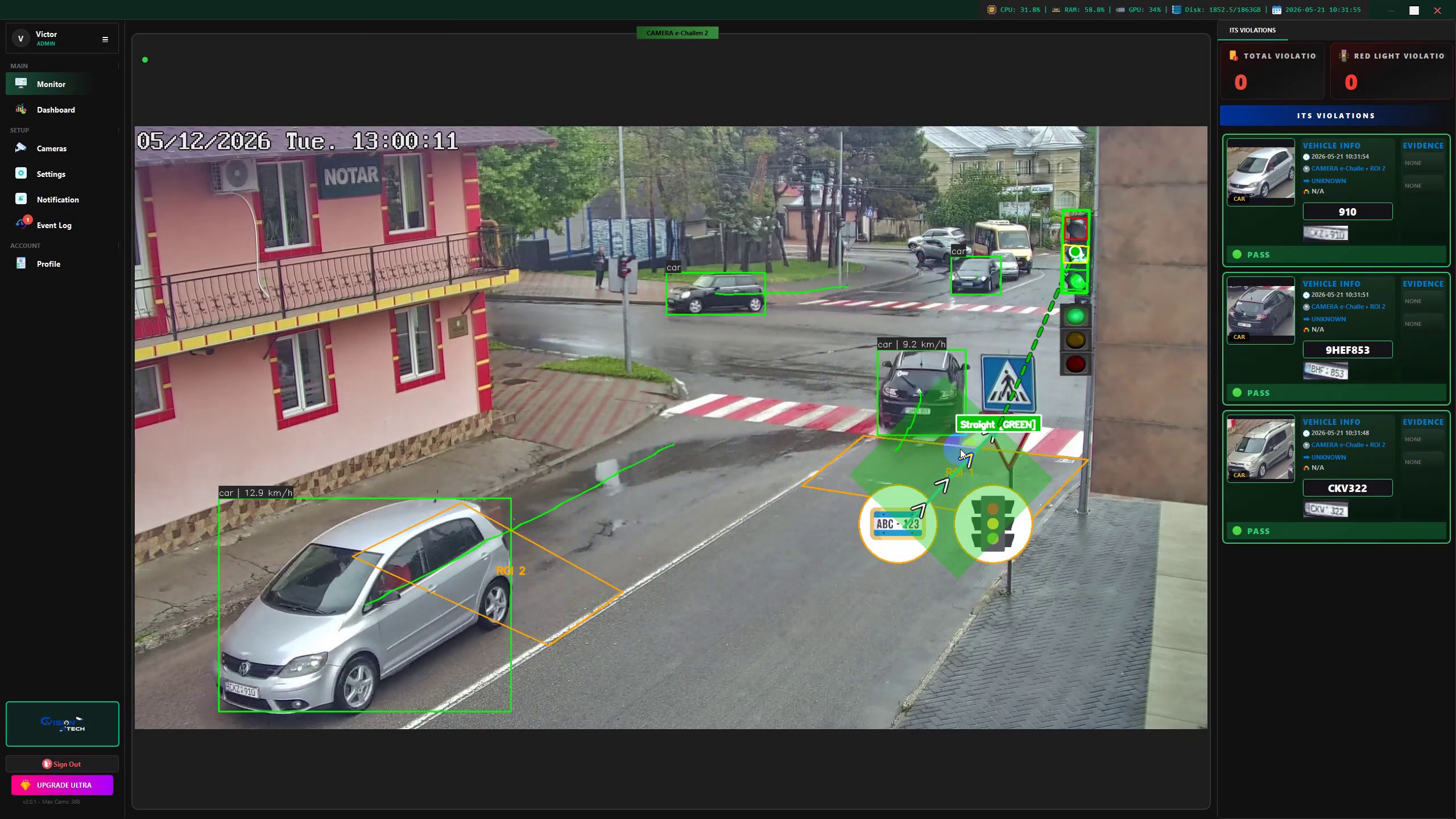Click the 9HEF853 plate number field
The width and height of the screenshot is (1456, 819).
pos(1347,350)
